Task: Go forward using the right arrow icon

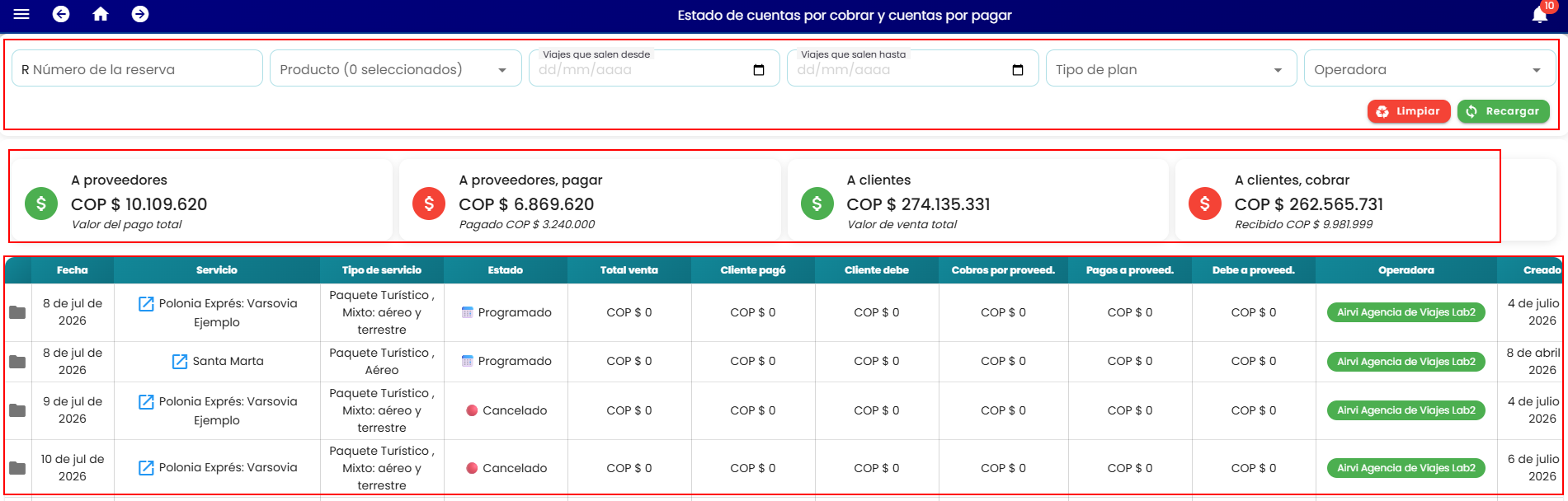Action: 140,14
